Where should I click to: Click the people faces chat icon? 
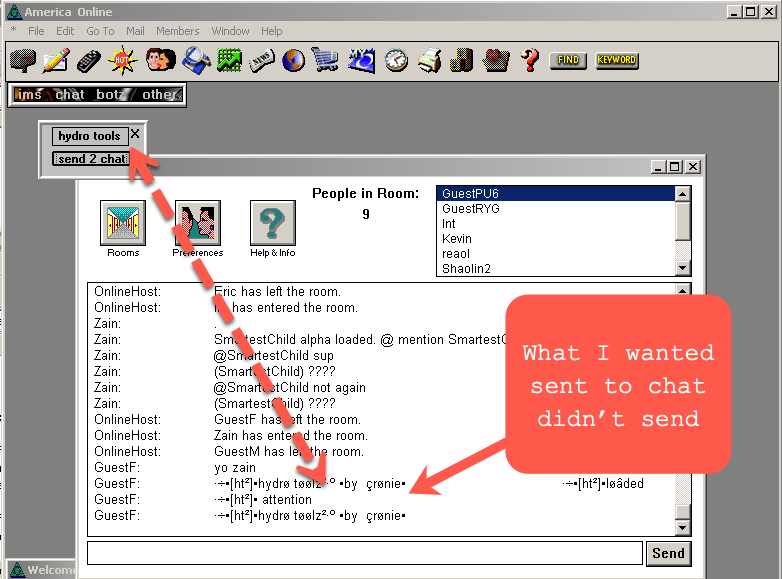pyautogui.click(x=161, y=60)
